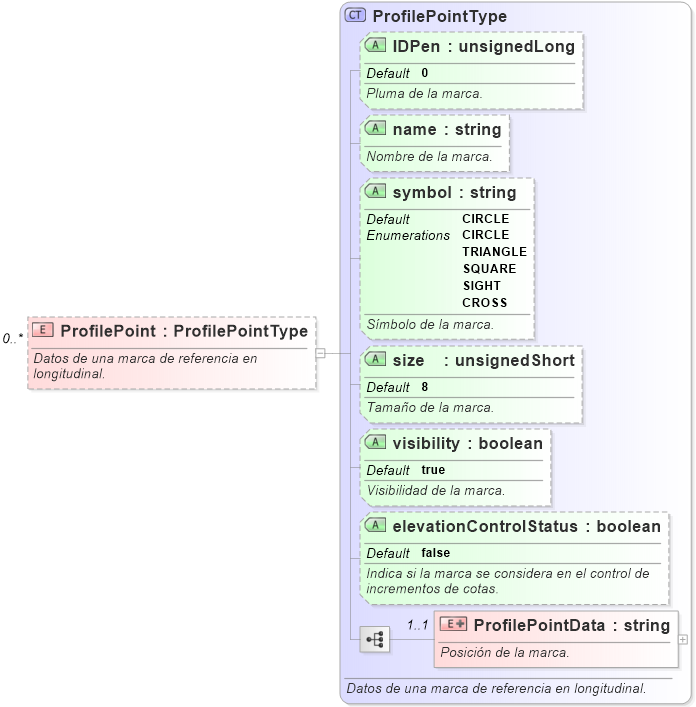Viewport: 696px width, 707px height.
Task: Click the element icon of ProfilePointData
Action: [x=453, y=624]
